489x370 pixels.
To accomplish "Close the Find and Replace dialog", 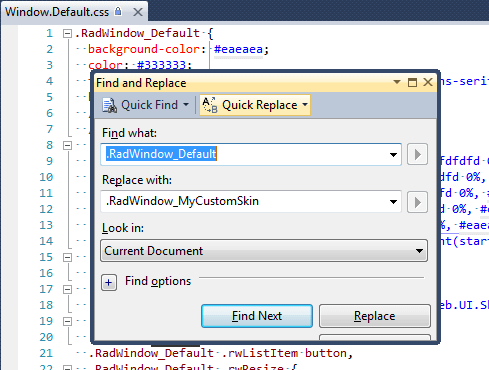I will coord(428,82).
